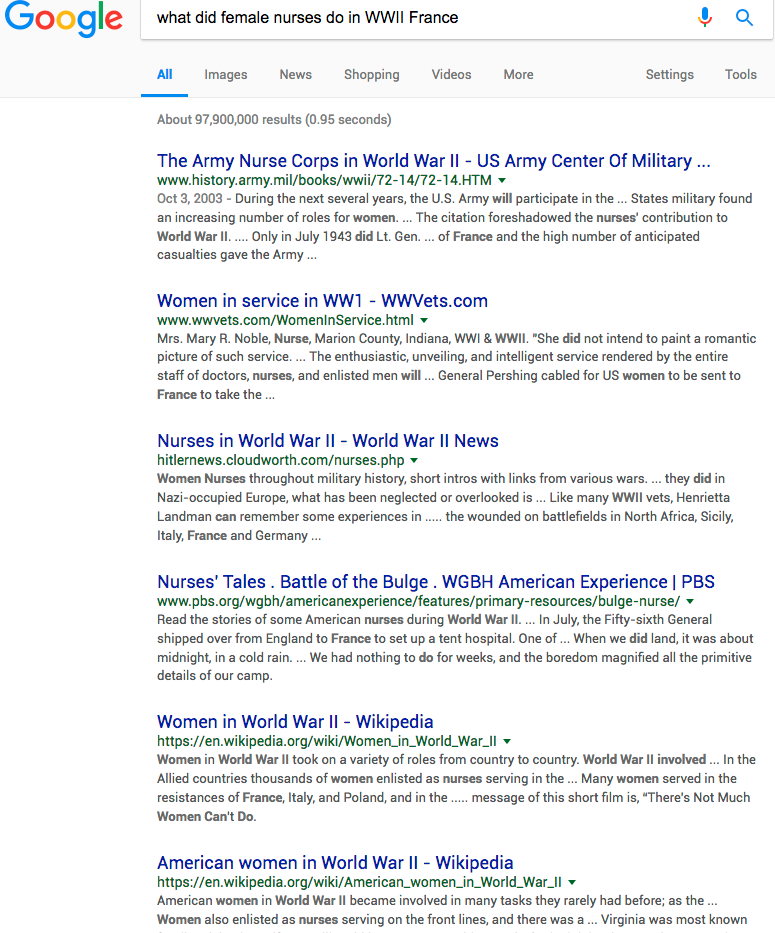This screenshot has height=933, width=775.
Task: Start voice search with microphone icon
Action: pos(705,18)
